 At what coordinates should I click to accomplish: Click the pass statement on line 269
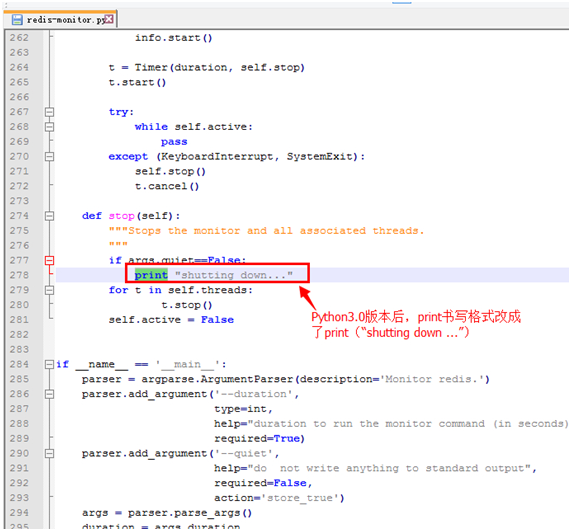(174, 142)
